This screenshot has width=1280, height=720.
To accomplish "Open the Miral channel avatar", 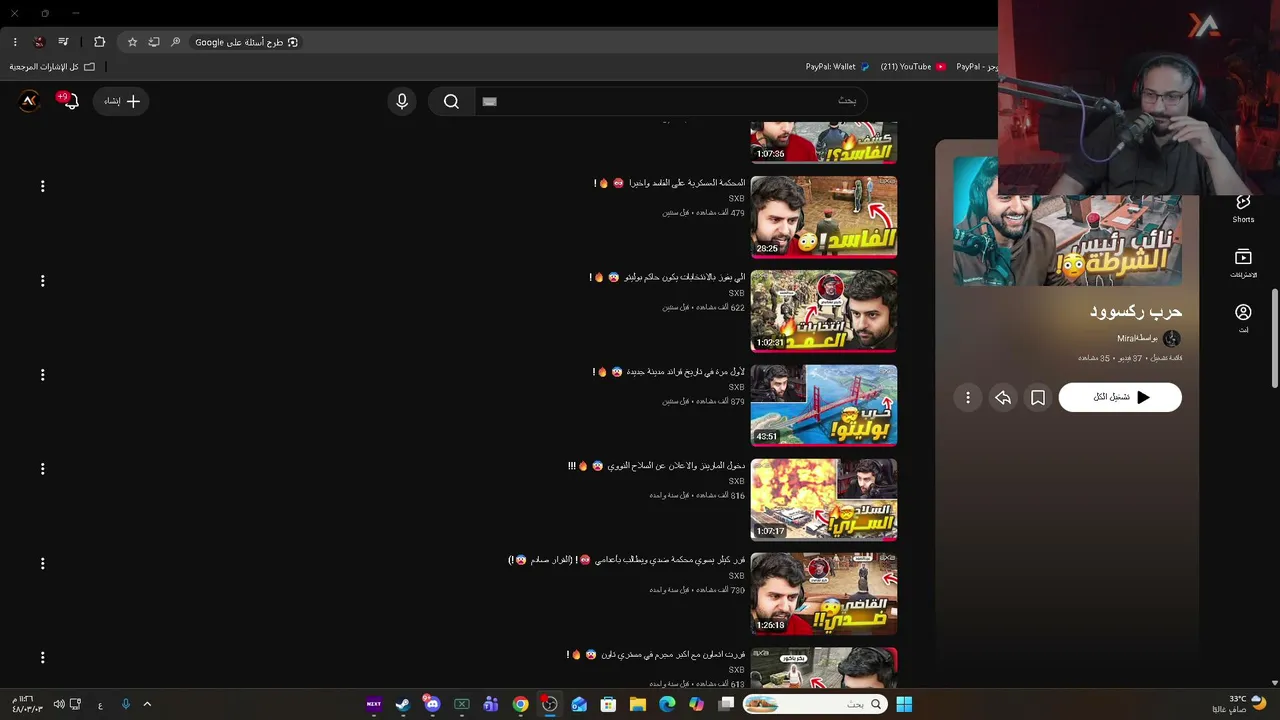I will coord(1172,338).
